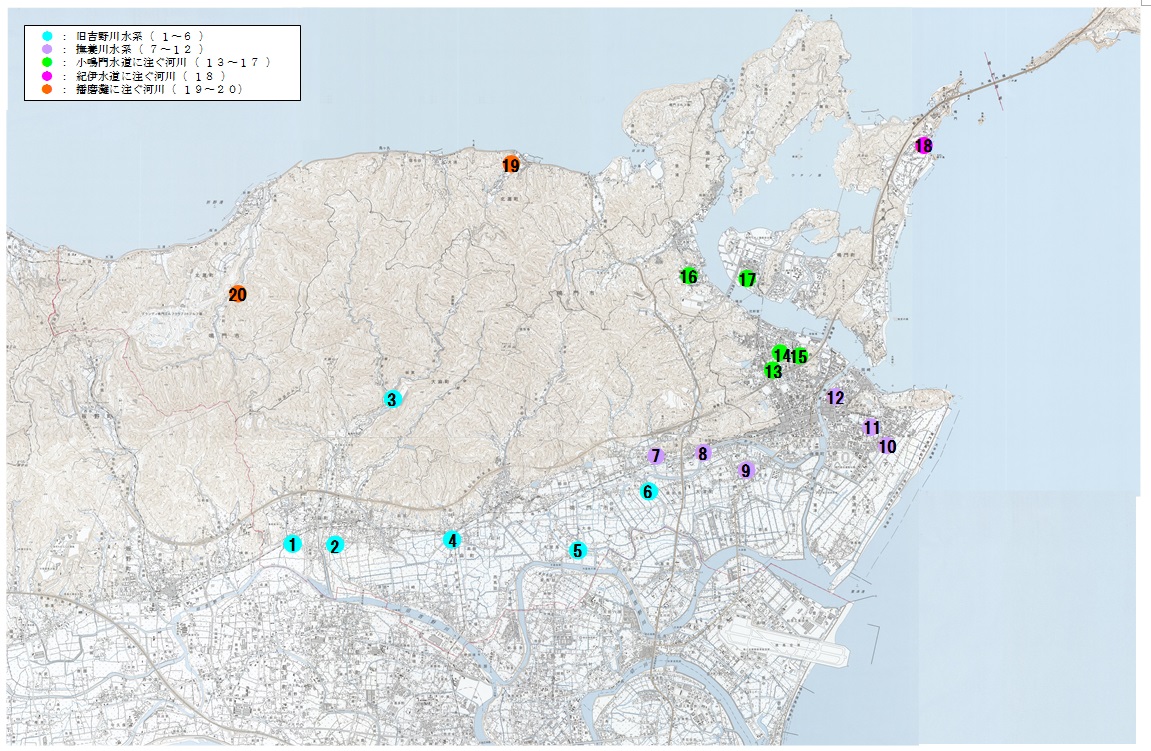Select purple marker number 7

tap(656, 456)
